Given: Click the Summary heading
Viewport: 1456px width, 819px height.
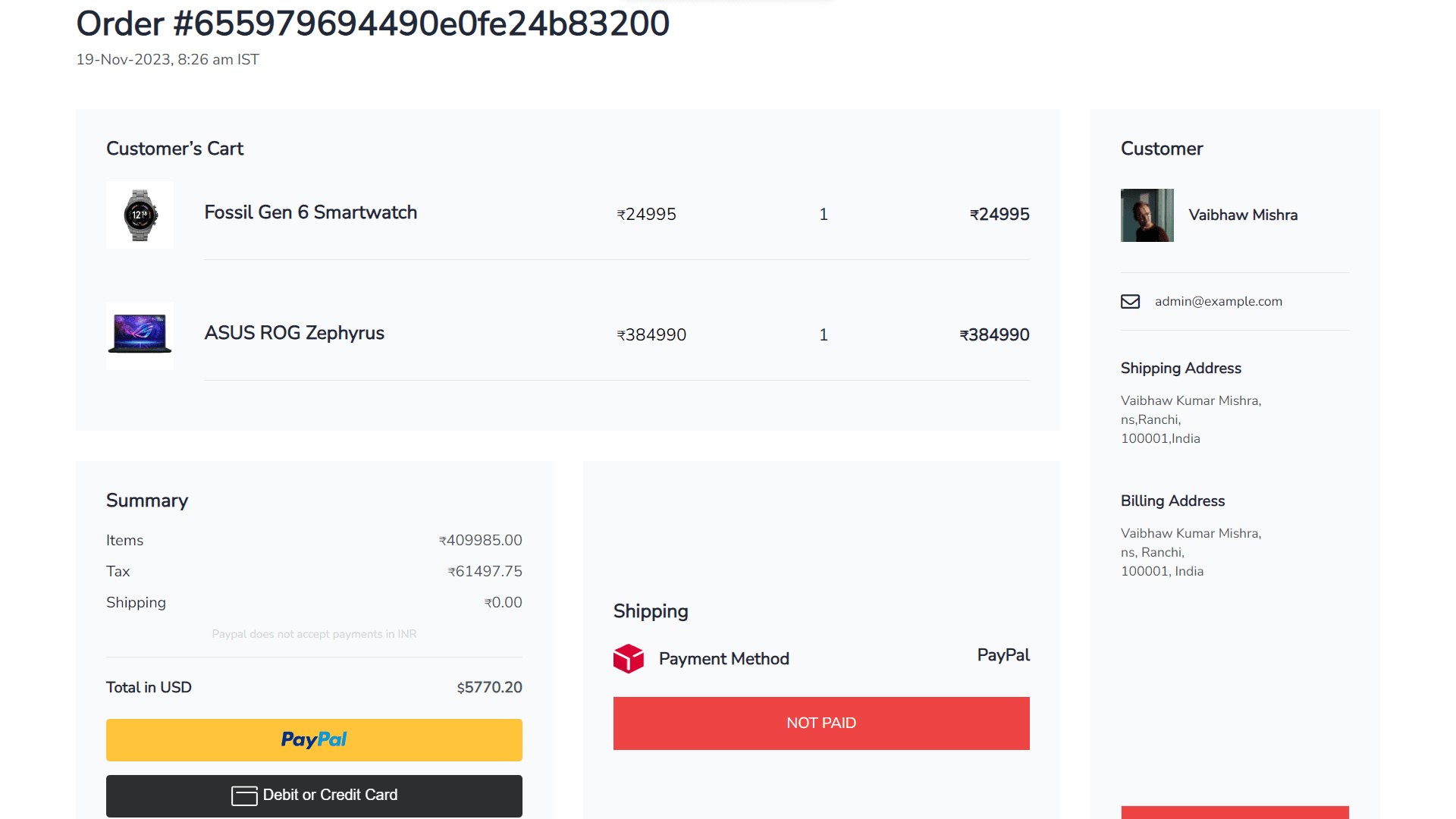Looking at the screenshot, I should point(147,501).
